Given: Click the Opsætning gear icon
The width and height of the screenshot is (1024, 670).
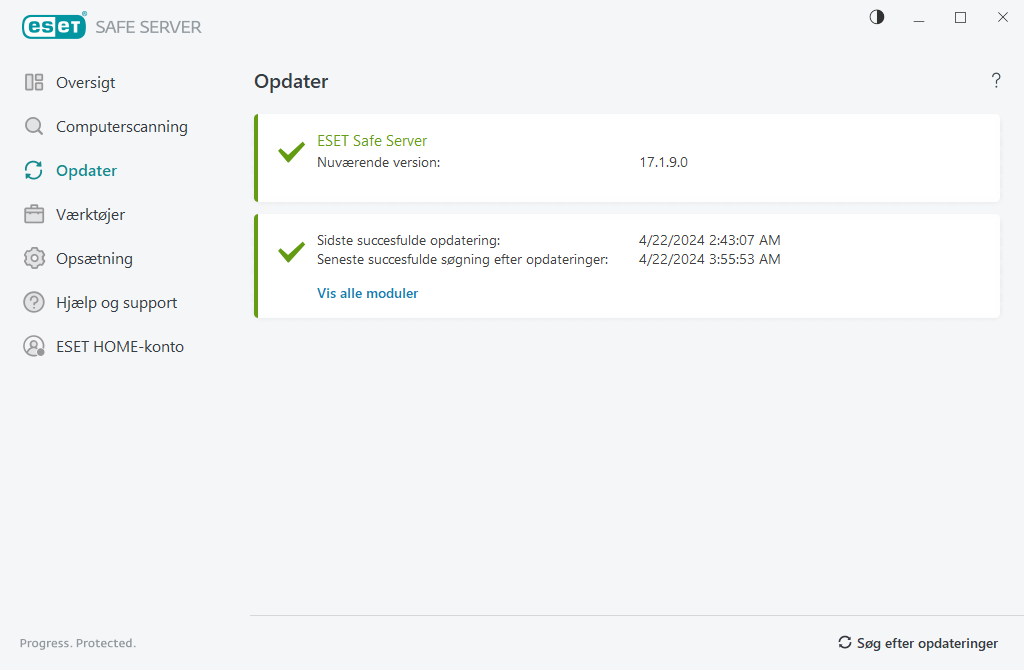Looking at the screenshot, I should pyautogui.click(x=33, y=258).
